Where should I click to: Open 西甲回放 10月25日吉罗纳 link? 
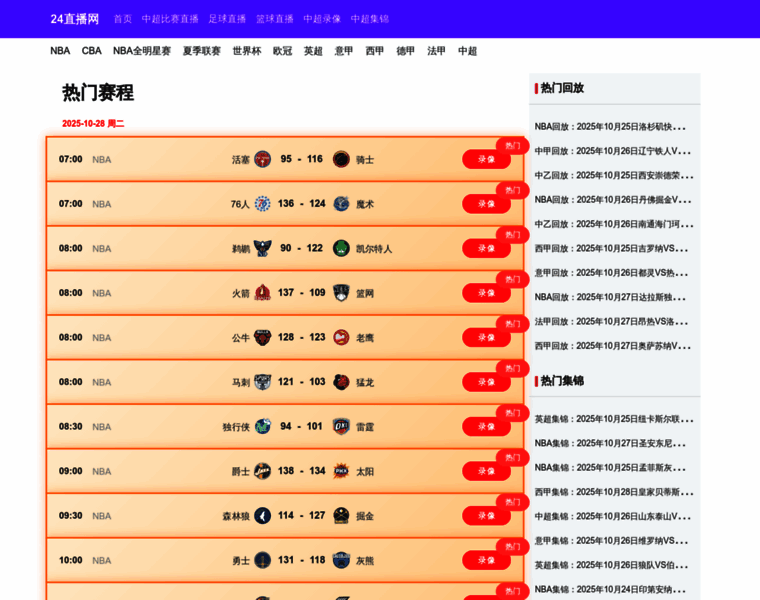click(x=611, y=249)
